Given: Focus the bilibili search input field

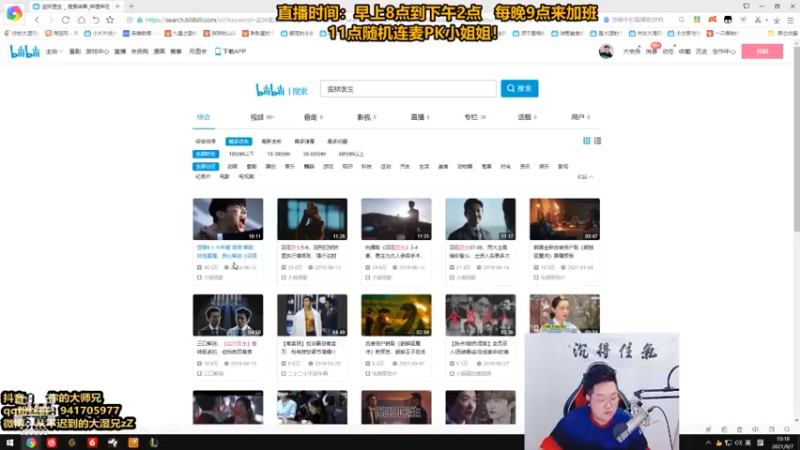Looking at the screenshot, I should pyautogui.click(x=408, y=89).
